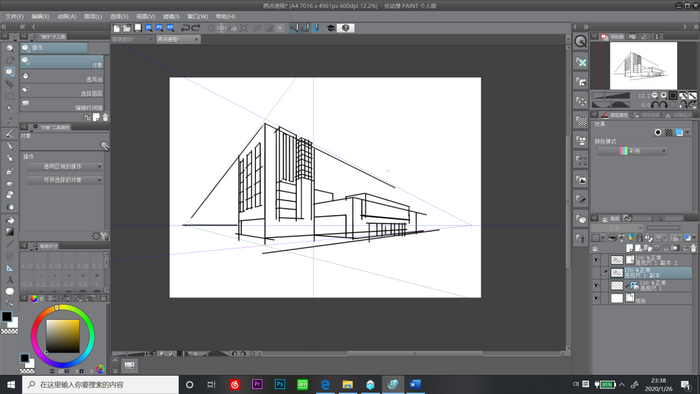Hide the paper 纸张 layer
The height and width of the screenshot is (394, 700).
coord(596,299)
